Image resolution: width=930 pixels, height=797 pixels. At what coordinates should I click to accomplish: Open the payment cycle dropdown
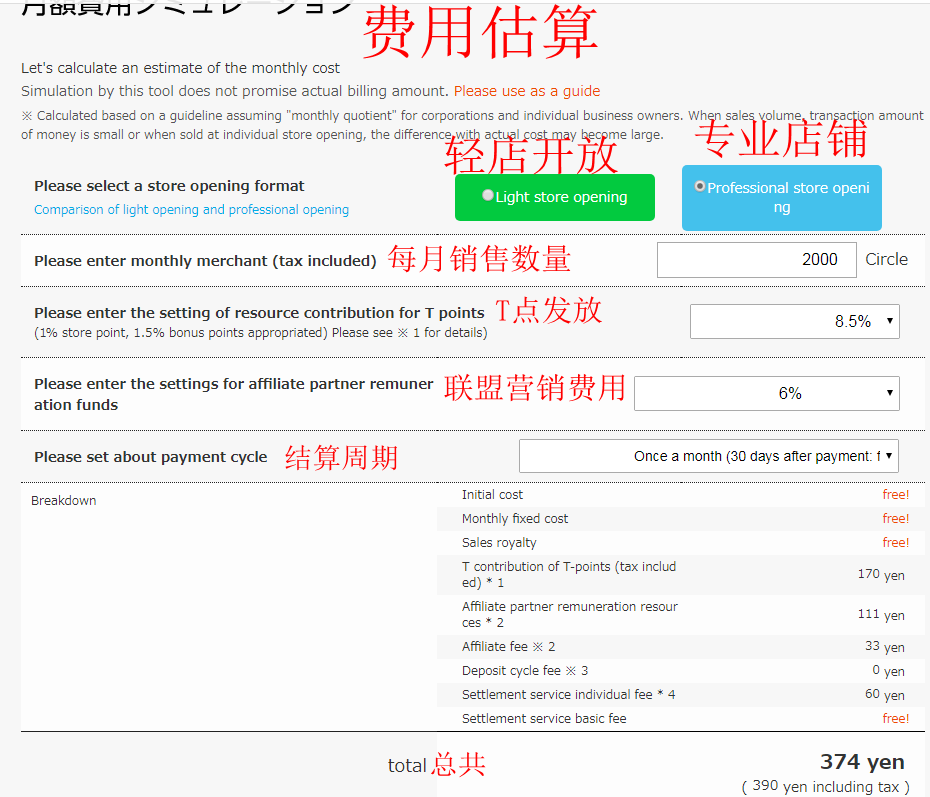pyautogui.click(x=709, y=456)
